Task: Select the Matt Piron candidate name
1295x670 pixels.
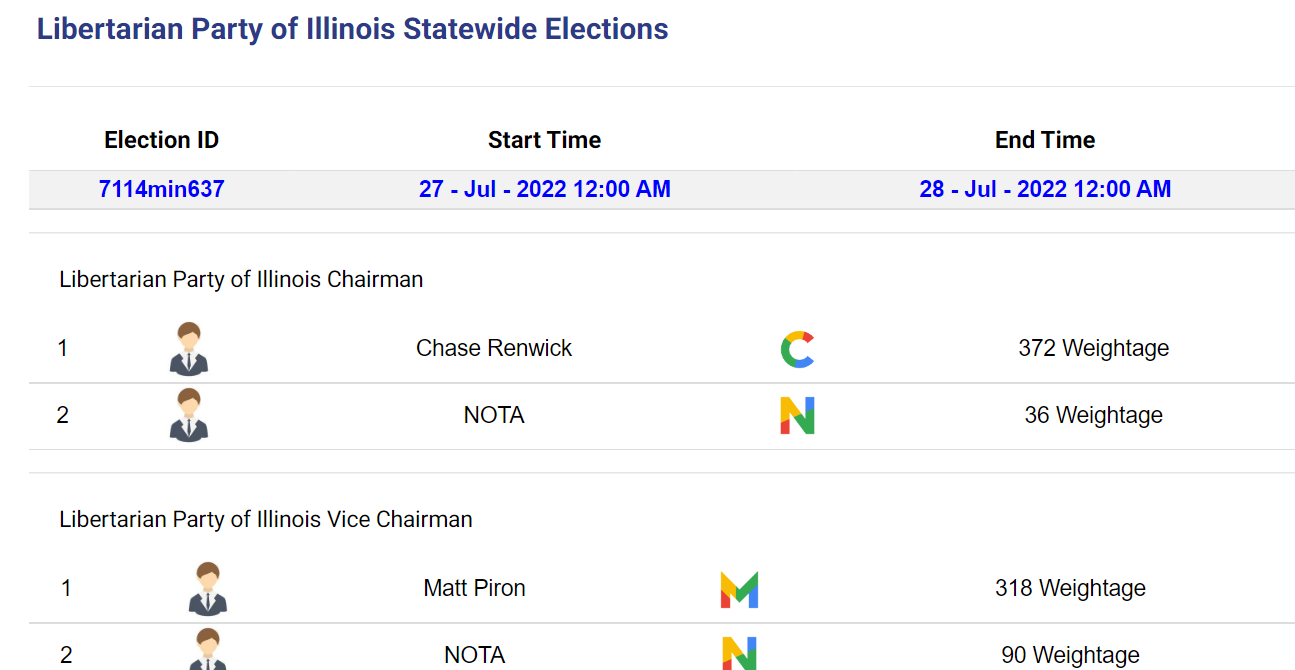Action: tap(475, 588)
